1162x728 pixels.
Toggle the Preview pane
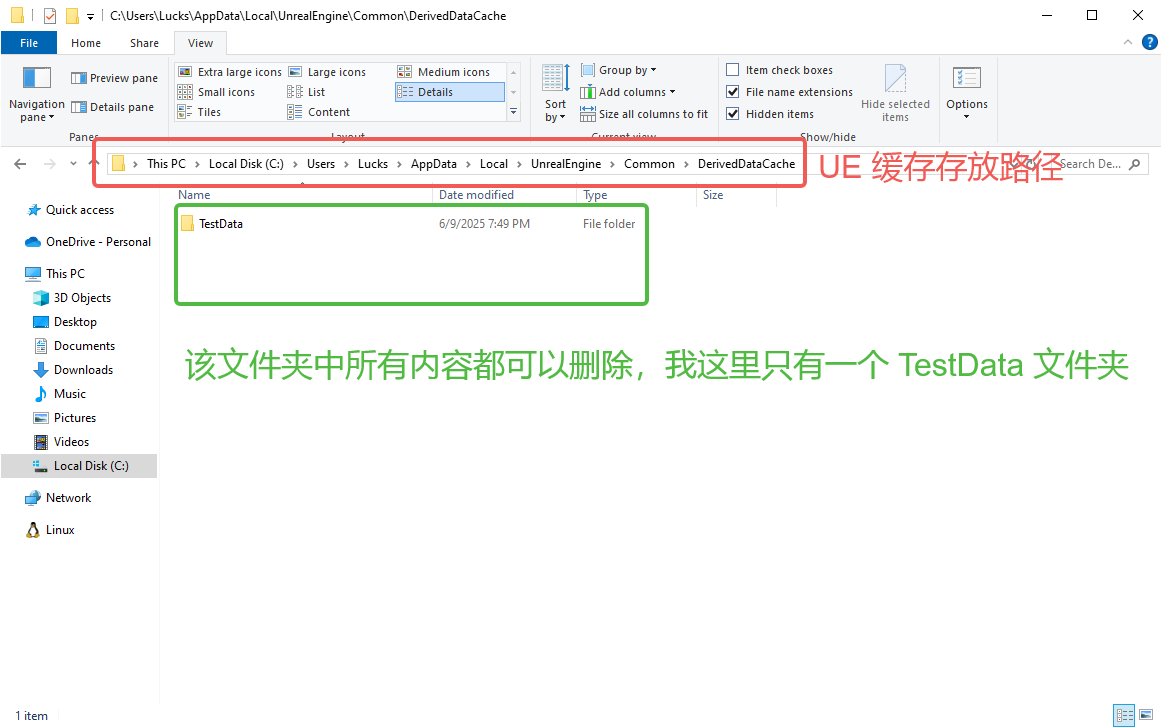tap(114, 78)
